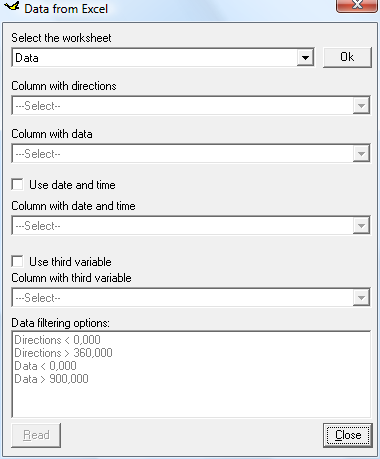
Task: Close the dialog with the red X
Action: pyautogui.click(x=357, y=6)
